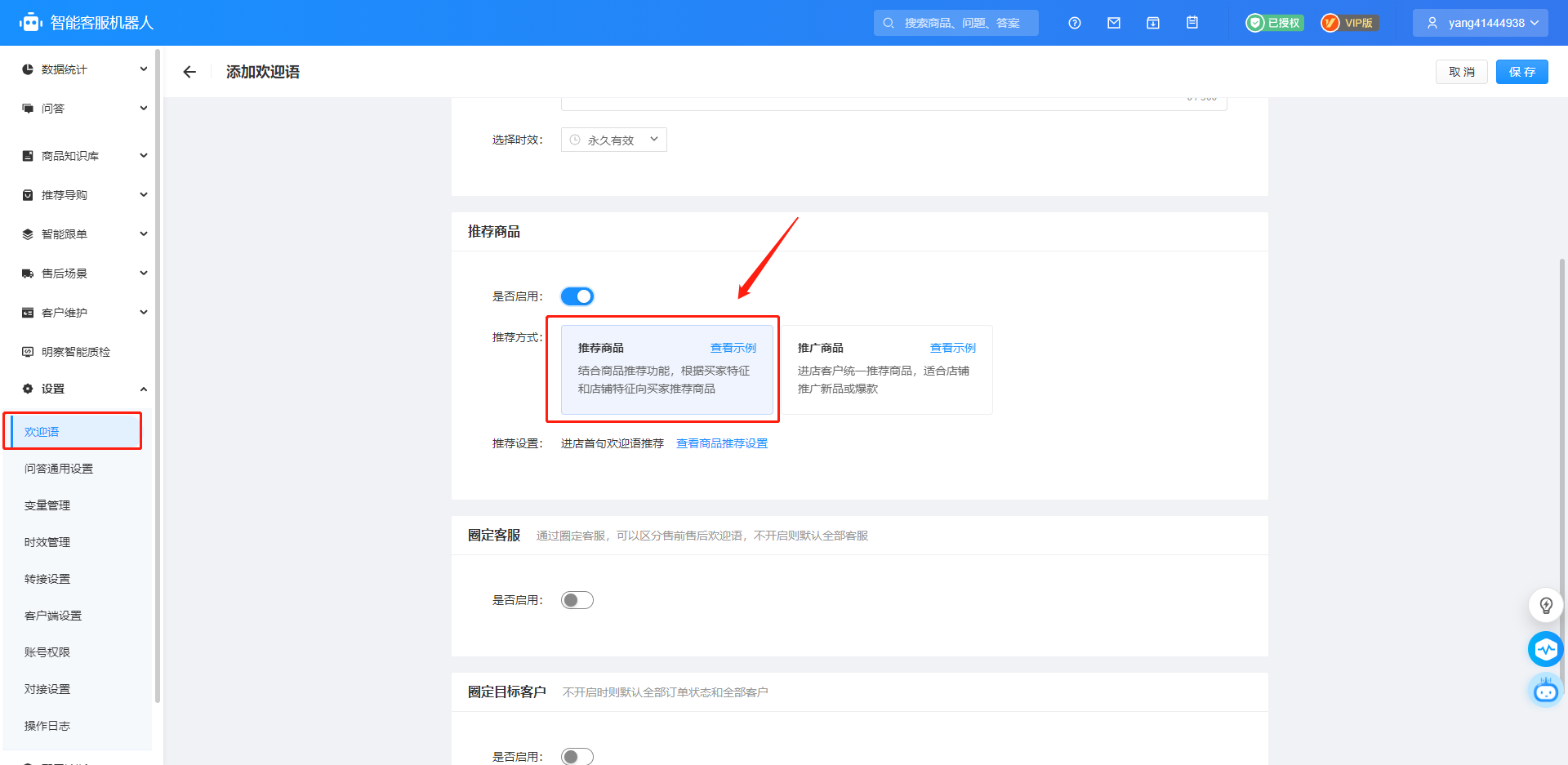This screenshot has height=765, width=1568.
Task: Expand the 数据统计 menu chevron
Action: (144, 69)
